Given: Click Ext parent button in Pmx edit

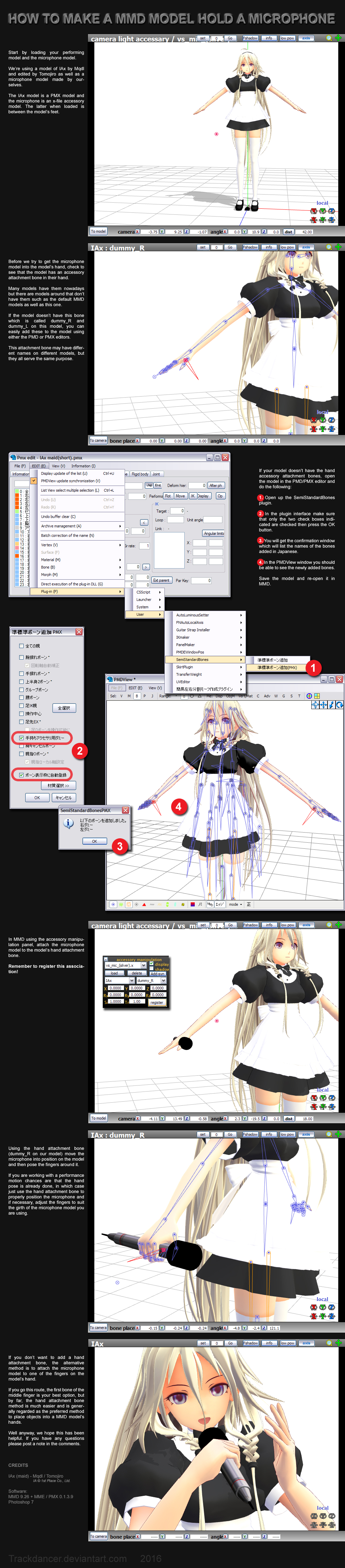Looking at the screenshot, I should click(x=161, y=580).
